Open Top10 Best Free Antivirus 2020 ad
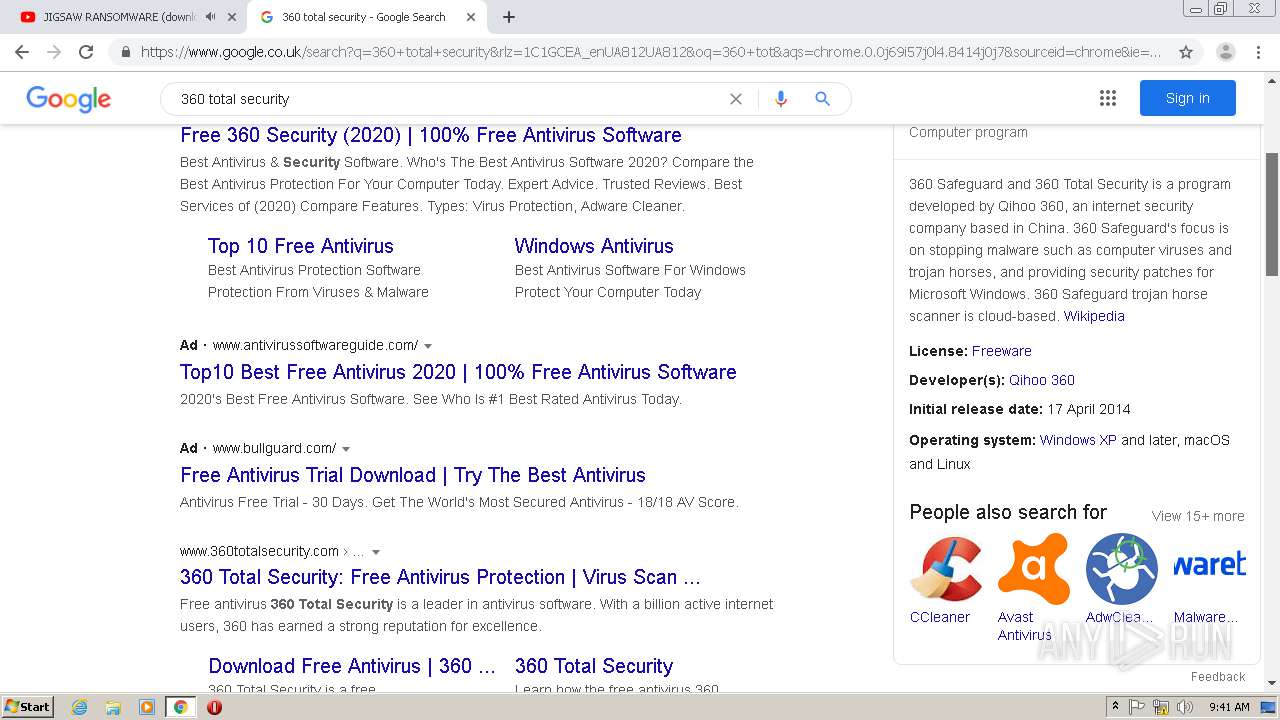The image size is (1280, 720). (458, 372)
